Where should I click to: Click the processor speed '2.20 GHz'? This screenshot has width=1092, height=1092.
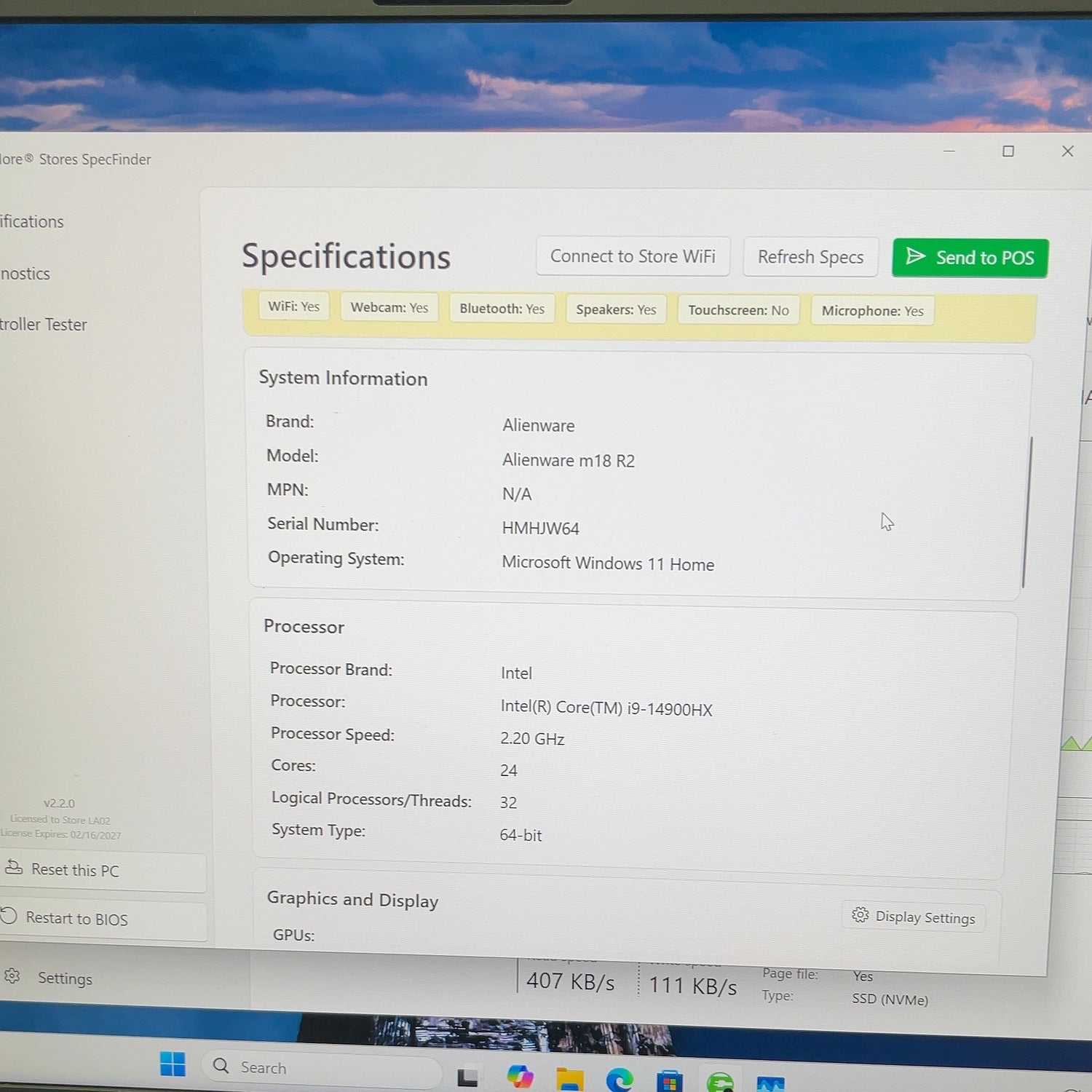pos(532,738)
